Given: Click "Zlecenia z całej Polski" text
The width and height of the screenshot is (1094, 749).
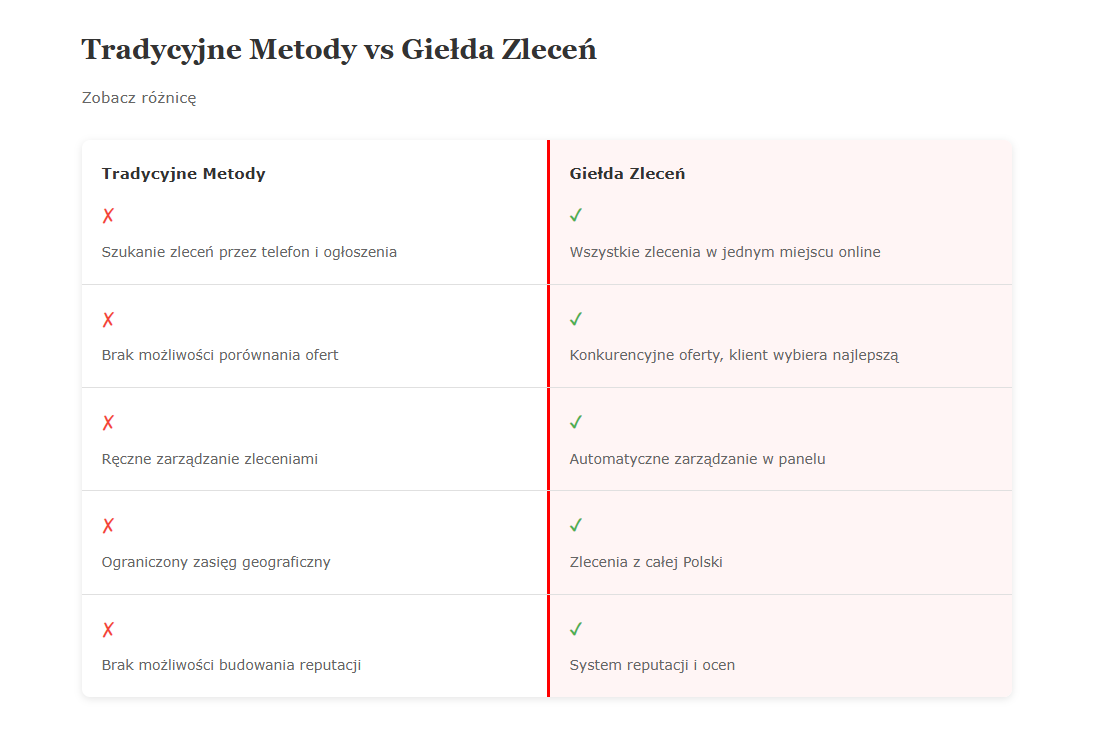Looking at the screenshot, I should pyautogui.click(x=646, y=562).
